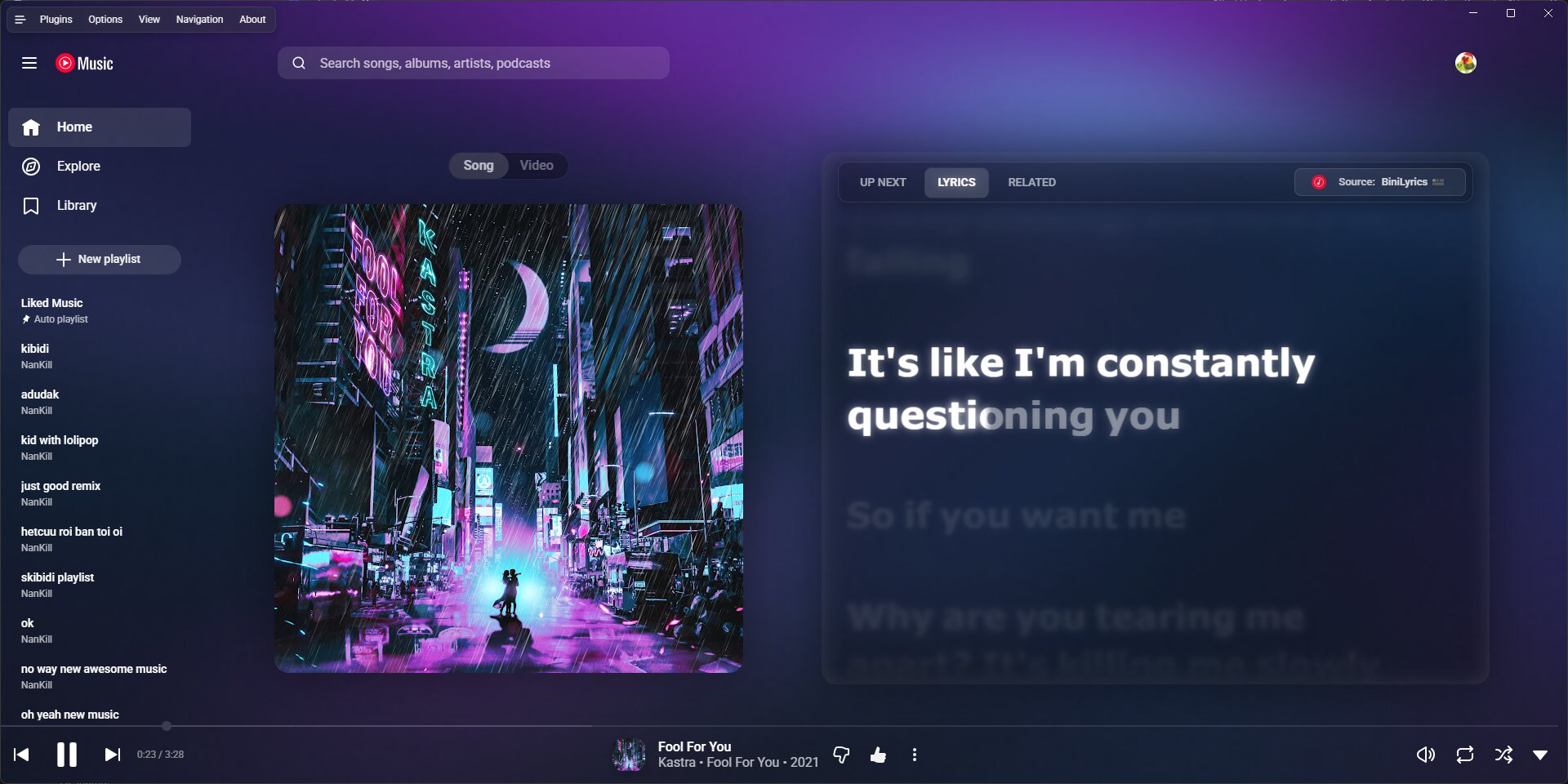Click the song progress bar knob
Screen dimensions: 1568x784
[167, 726]
